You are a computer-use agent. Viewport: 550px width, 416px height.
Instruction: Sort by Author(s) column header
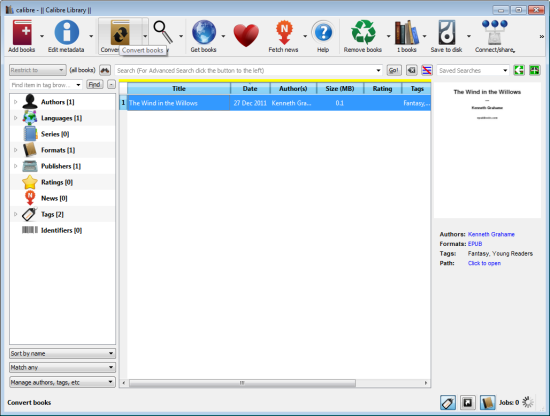pos(293,88)
